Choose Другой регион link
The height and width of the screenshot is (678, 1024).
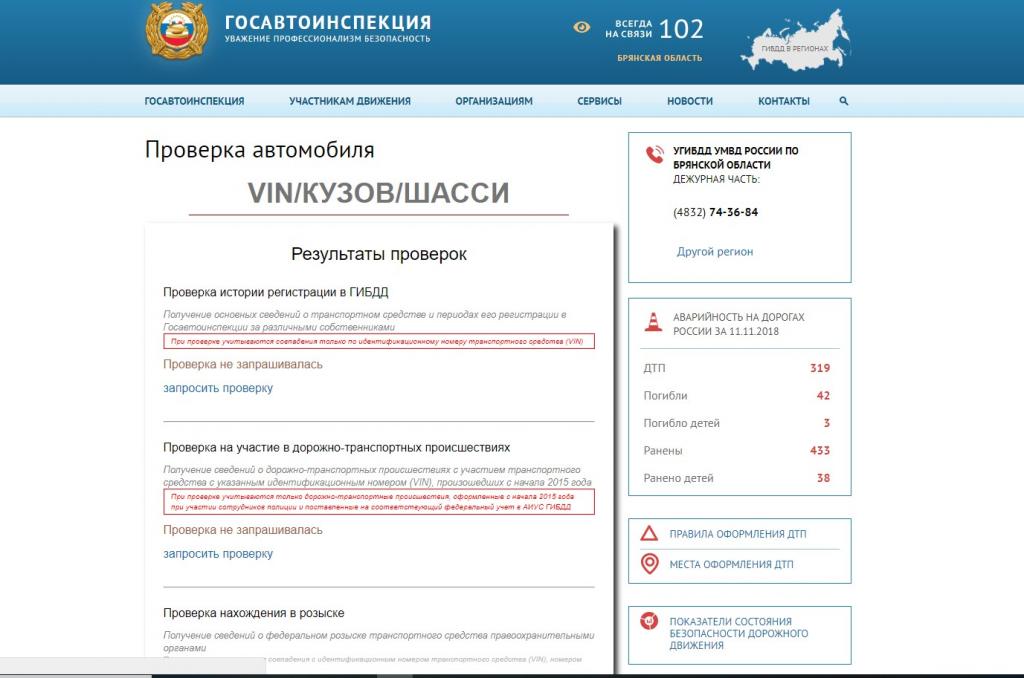click(714, 251)
